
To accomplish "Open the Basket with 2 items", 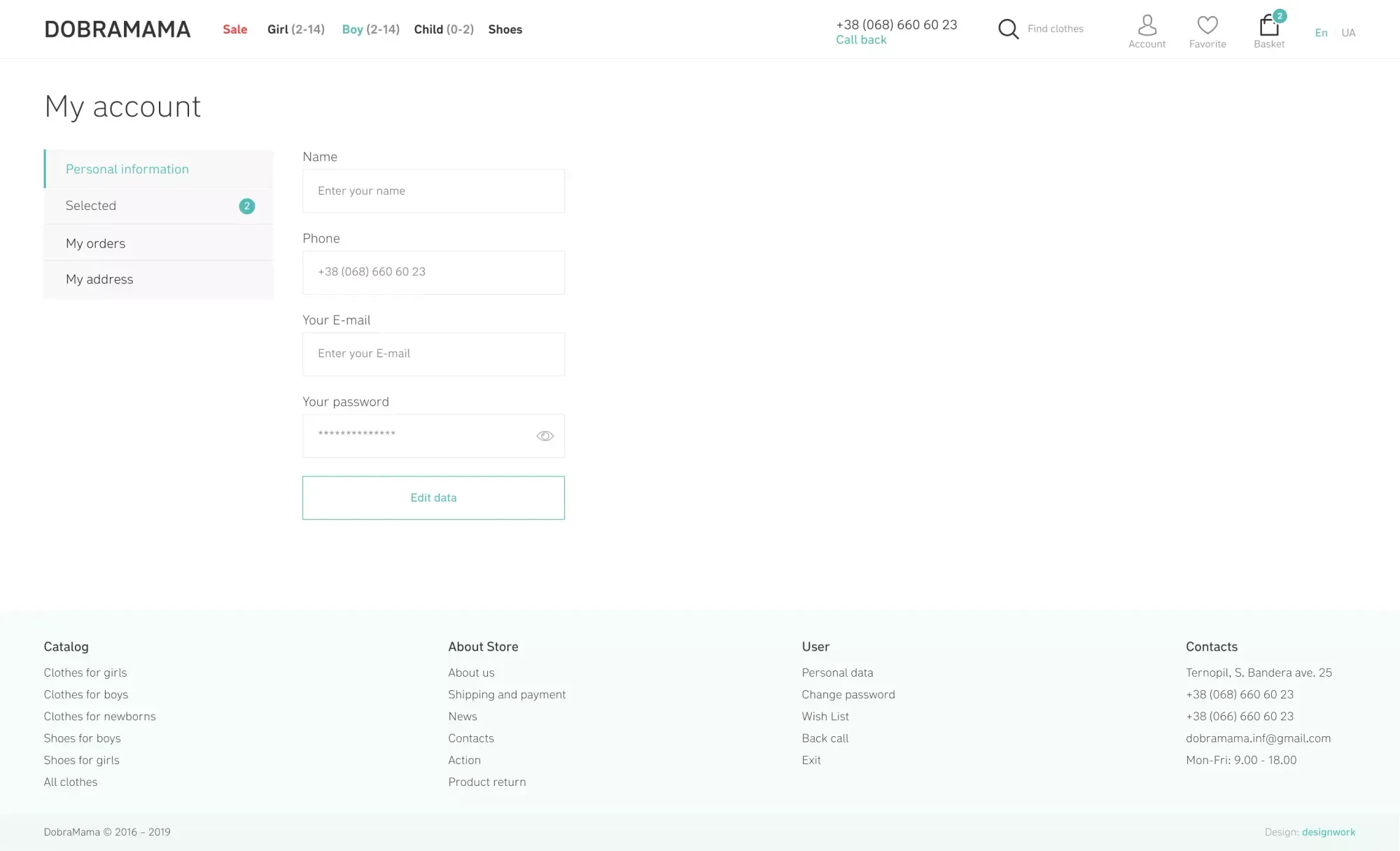I will coord(1268,27).
